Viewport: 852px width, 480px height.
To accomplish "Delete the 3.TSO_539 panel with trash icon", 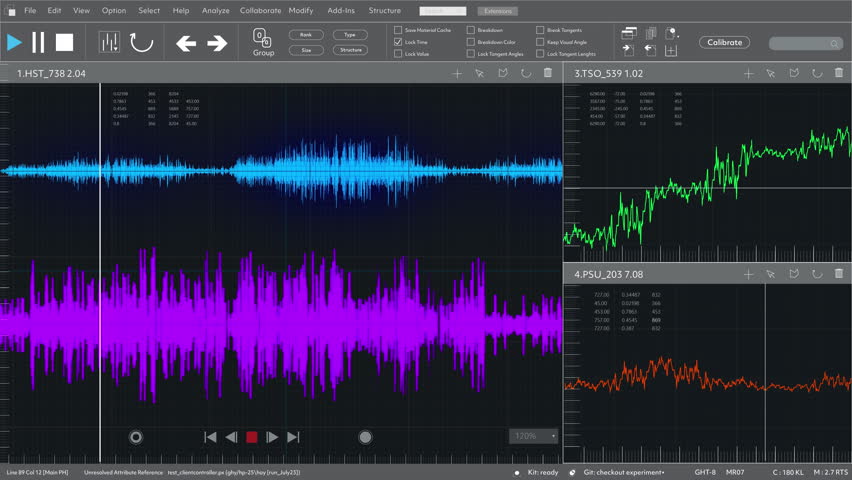I will tap(839, 72).
